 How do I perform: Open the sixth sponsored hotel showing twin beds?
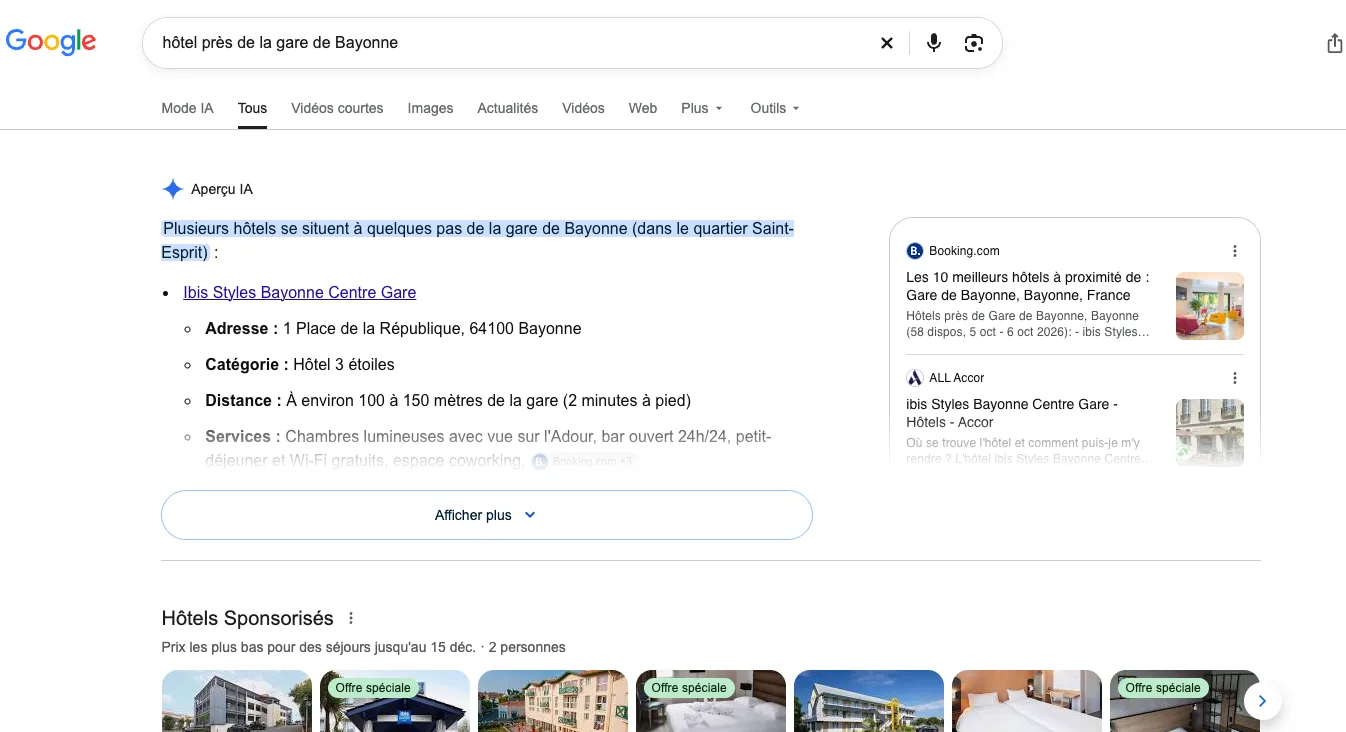click(x=1027, y=701)
